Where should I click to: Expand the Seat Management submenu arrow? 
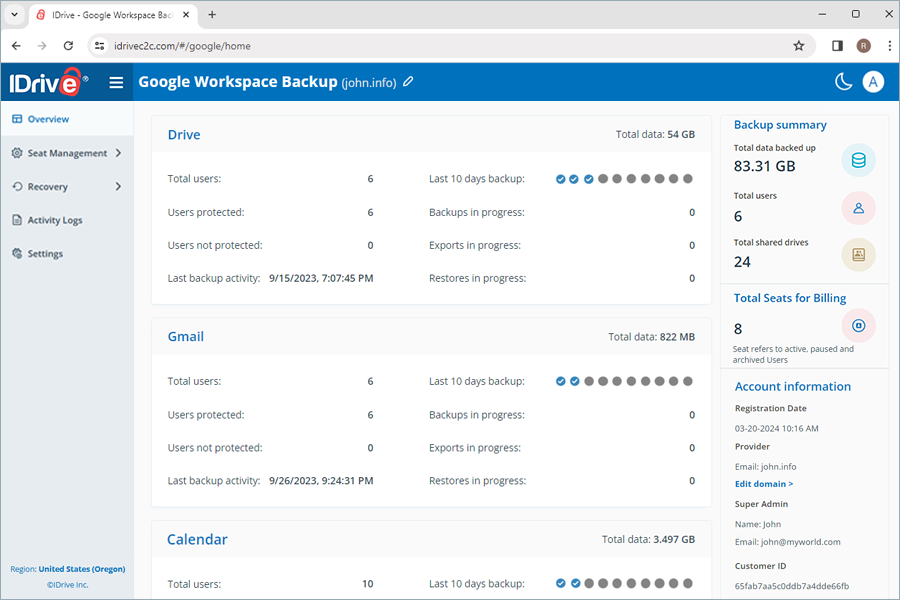coord(118,153)
